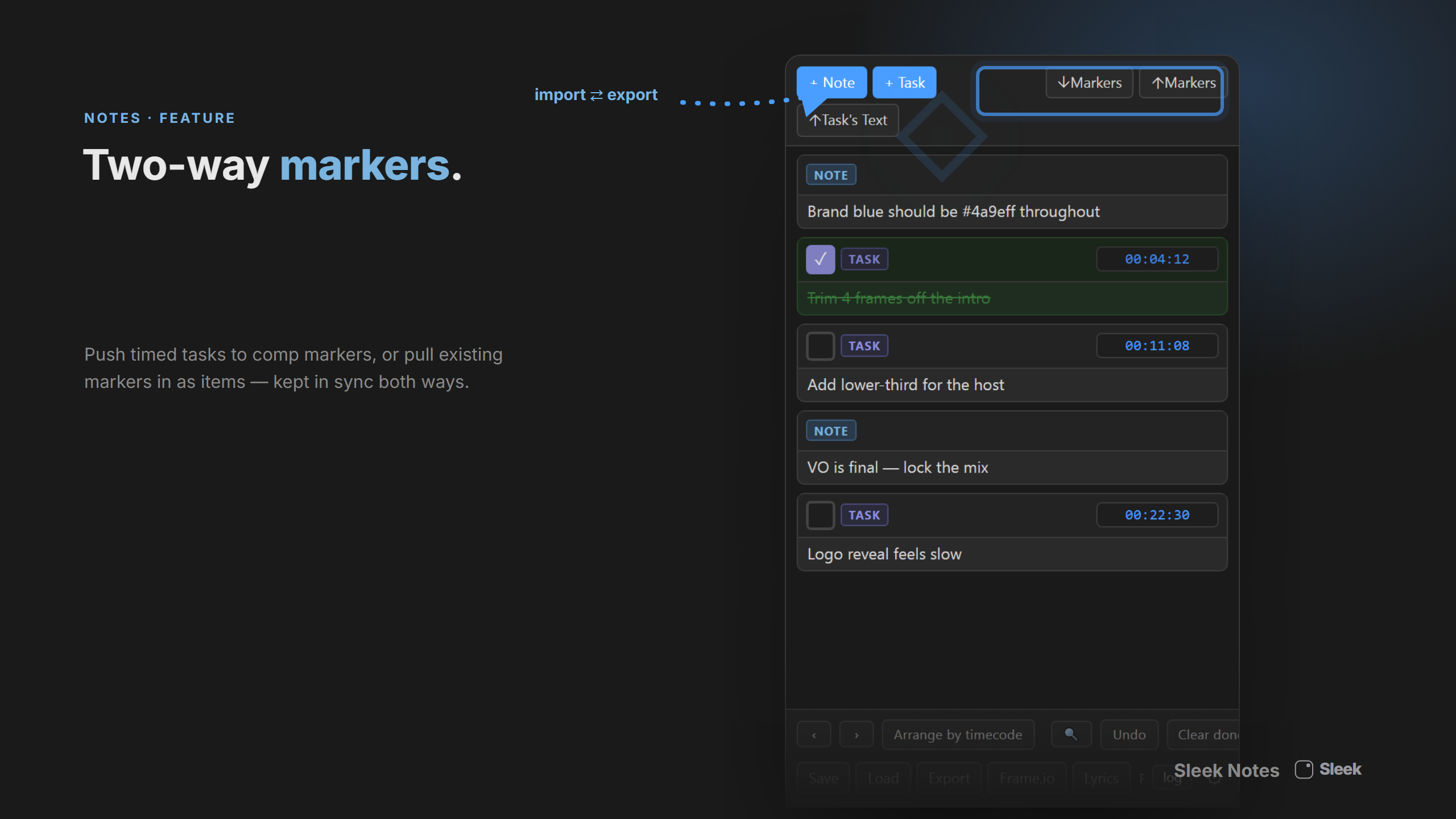Click the Clear done button
This screenshot has width=1456, height=819.
[1203, 735]
